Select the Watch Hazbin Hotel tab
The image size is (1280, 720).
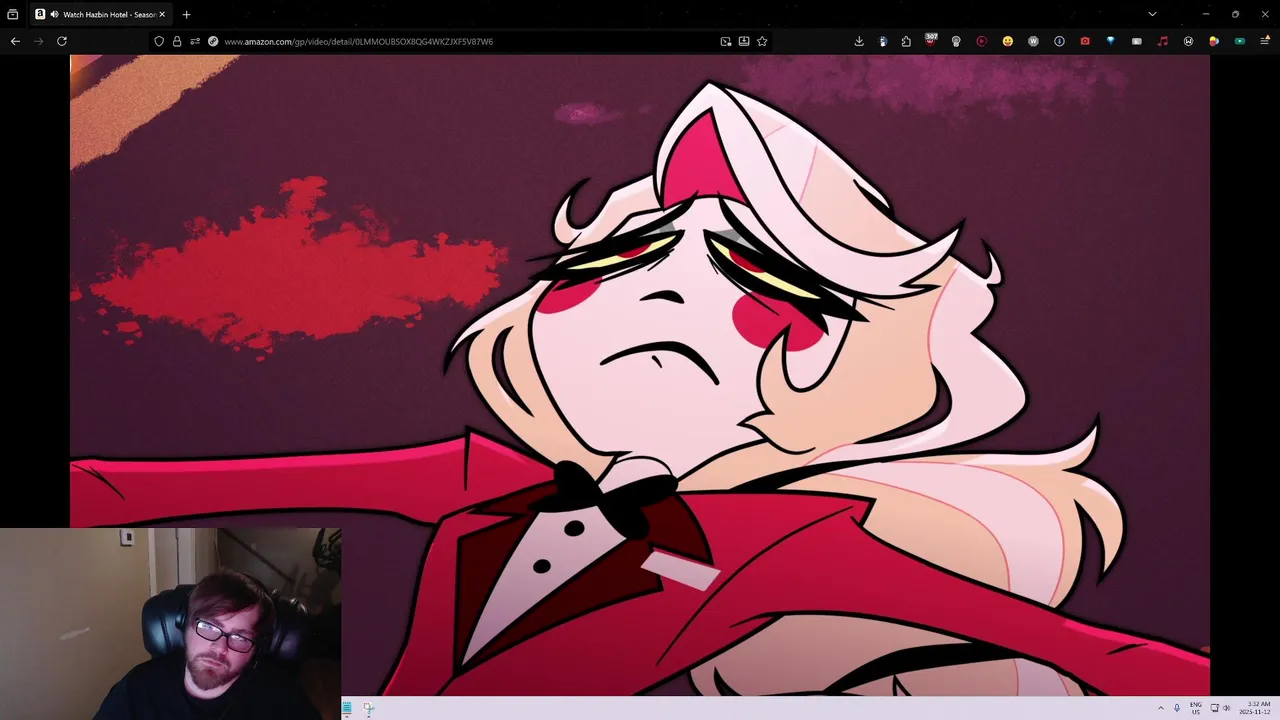pos(99,14)
